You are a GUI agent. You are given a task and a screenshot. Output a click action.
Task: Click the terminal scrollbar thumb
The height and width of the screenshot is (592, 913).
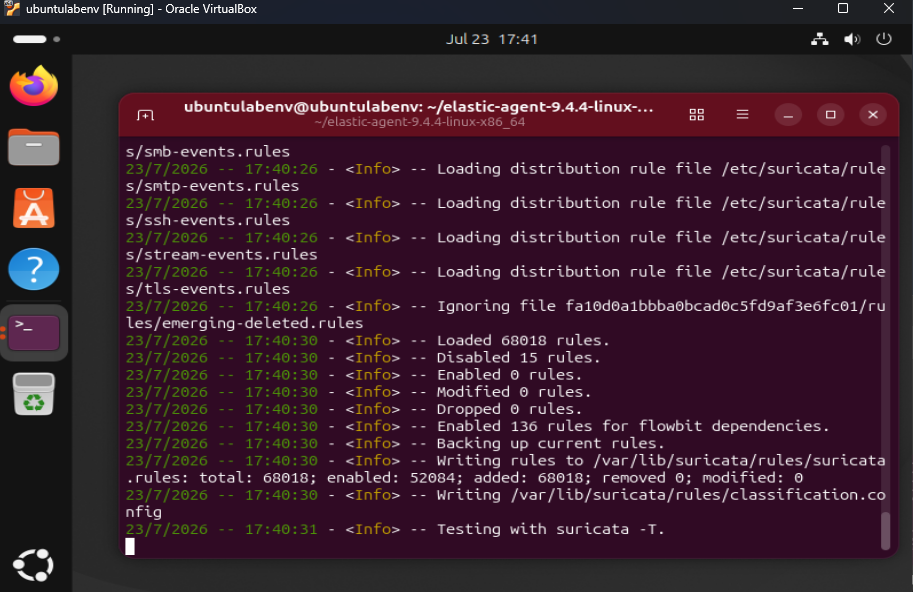point(886,531)
